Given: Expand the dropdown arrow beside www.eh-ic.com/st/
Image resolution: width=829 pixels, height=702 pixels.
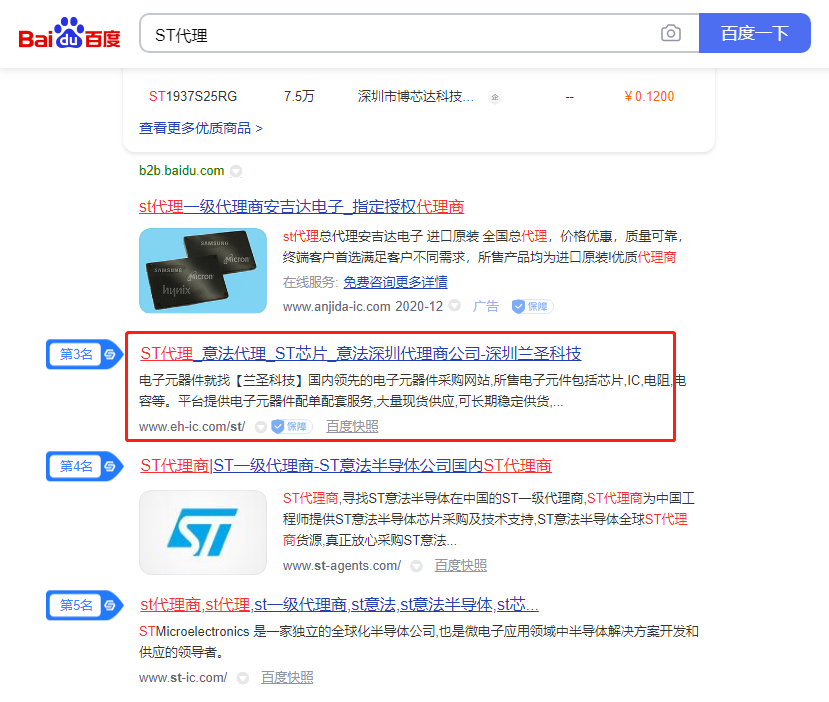Looking at the screenshot, I should [x=260, y=427].
